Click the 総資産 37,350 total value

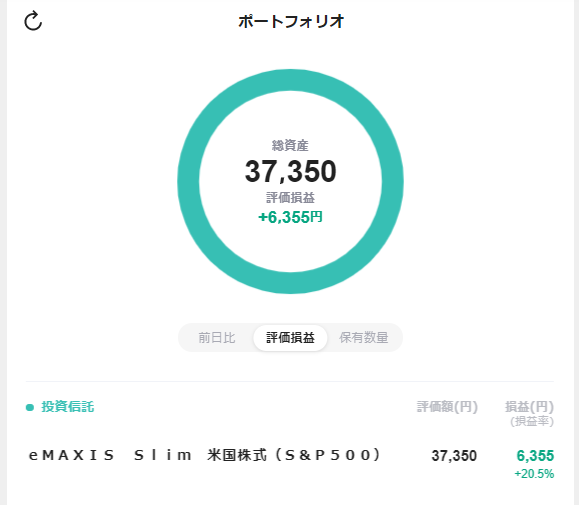[291, 171]
